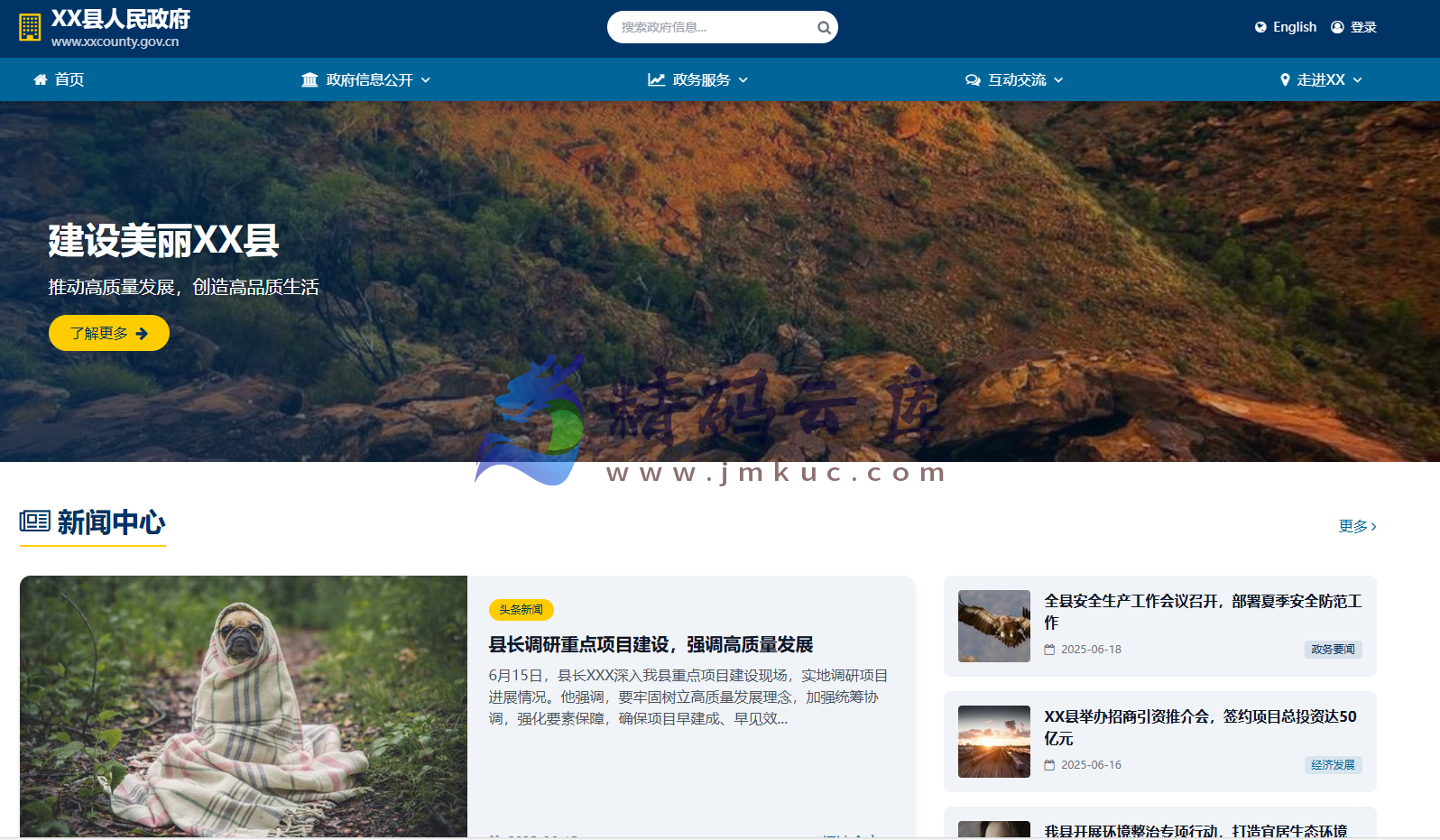Open article 我县开展环境整治专项行动
Viewport: 1440px width, 840px height.
tap(1195, 831)
